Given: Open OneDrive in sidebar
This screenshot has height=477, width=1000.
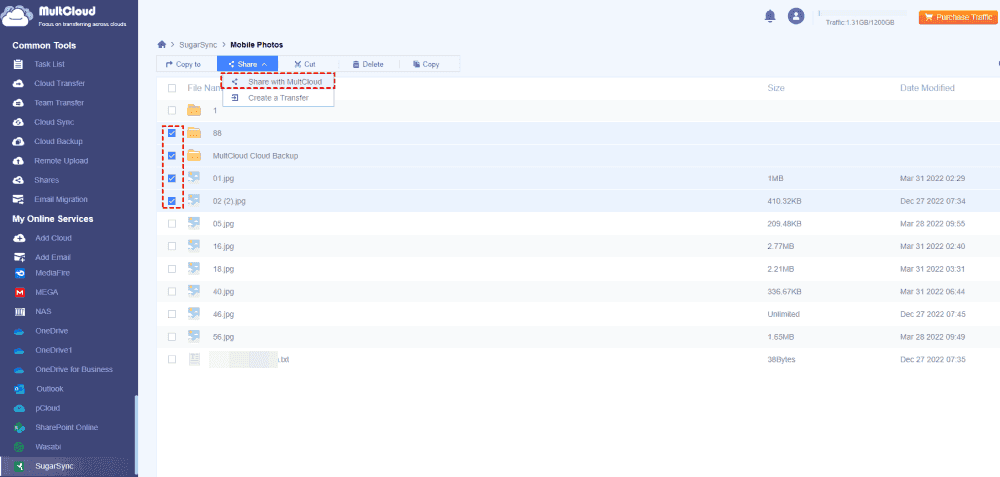Looking at the screenshot, I should click(x=52, y=331).
